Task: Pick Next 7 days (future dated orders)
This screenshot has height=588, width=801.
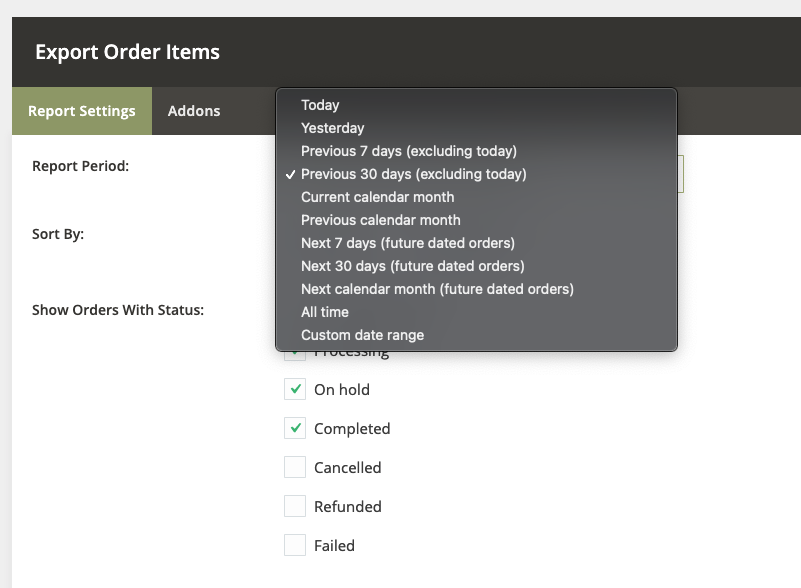Action: (407, 243)
